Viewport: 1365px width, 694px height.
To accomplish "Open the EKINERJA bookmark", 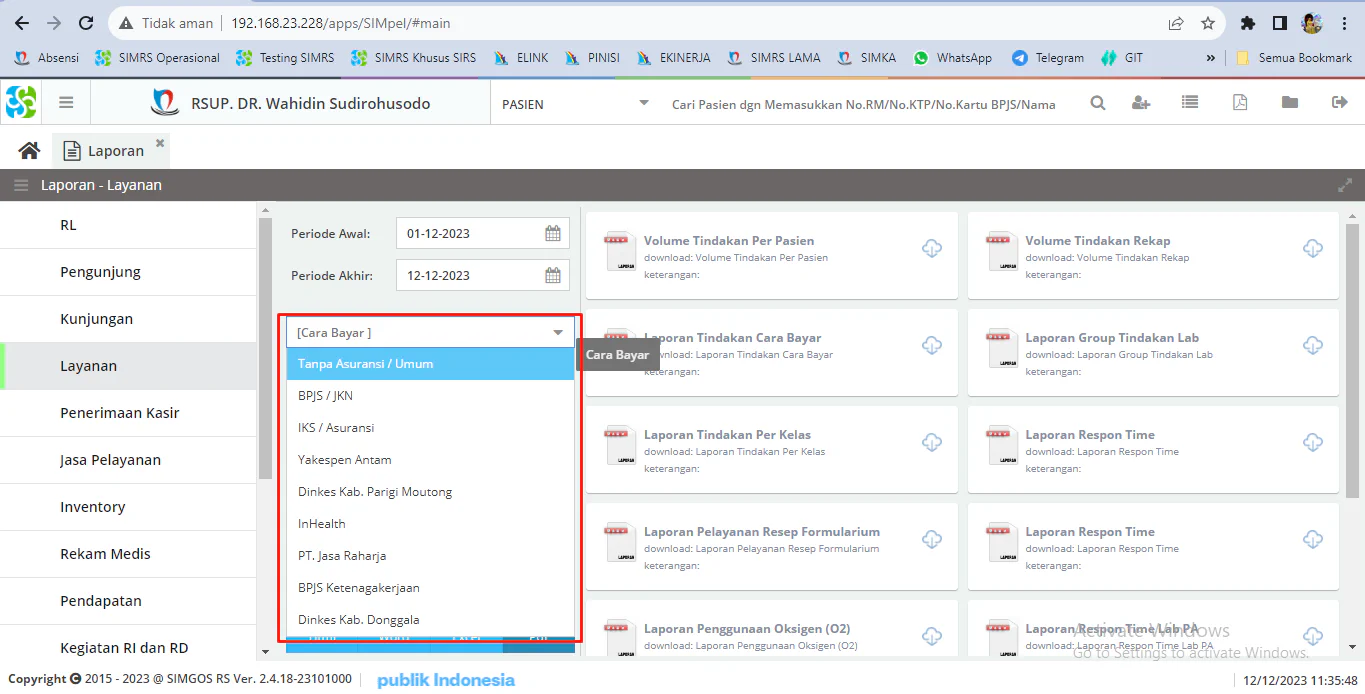I will pyautogui.click(x=673, y=58).
